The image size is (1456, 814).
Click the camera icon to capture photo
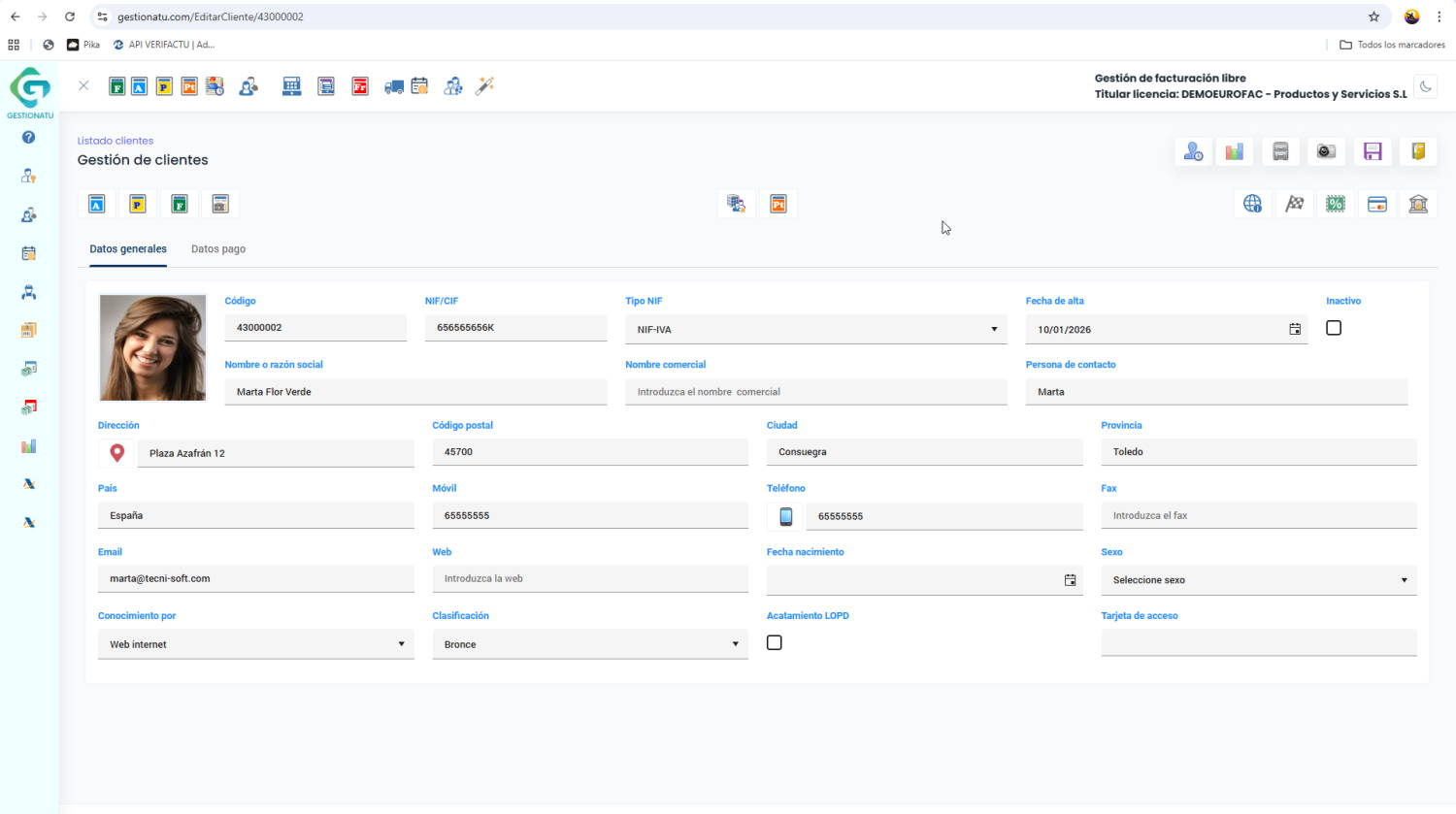1326,151
